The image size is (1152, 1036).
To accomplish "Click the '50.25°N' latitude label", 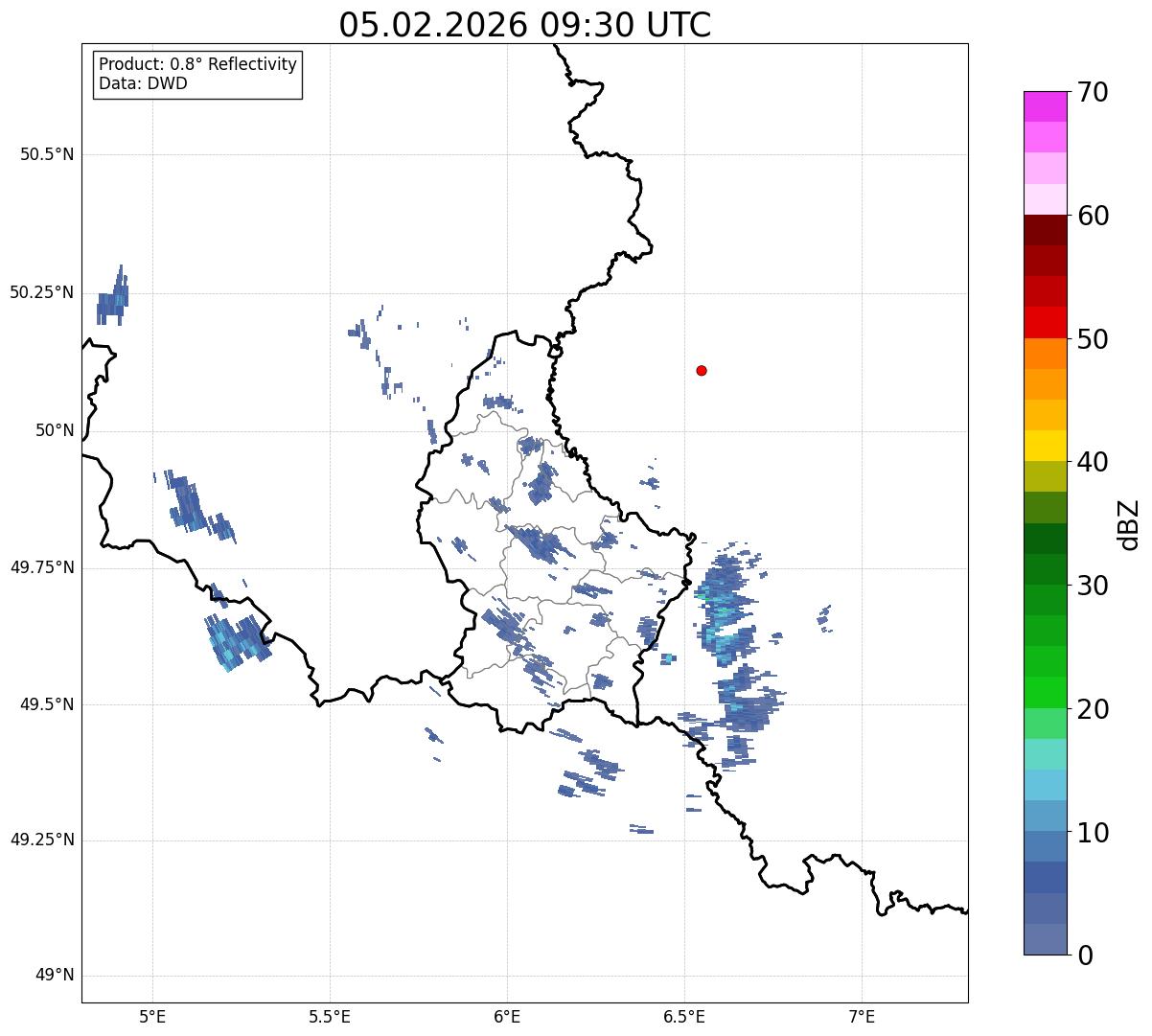I will tap(42, 292).
